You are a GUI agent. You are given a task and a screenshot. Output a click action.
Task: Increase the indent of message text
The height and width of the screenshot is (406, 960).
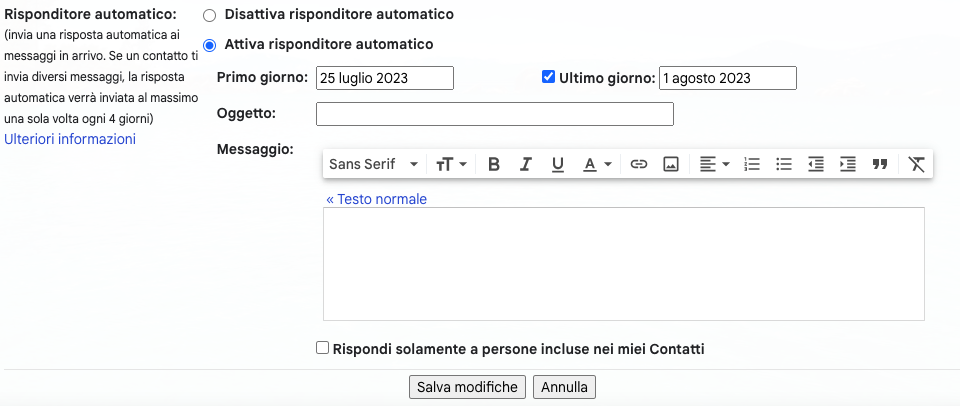(848, 164)
